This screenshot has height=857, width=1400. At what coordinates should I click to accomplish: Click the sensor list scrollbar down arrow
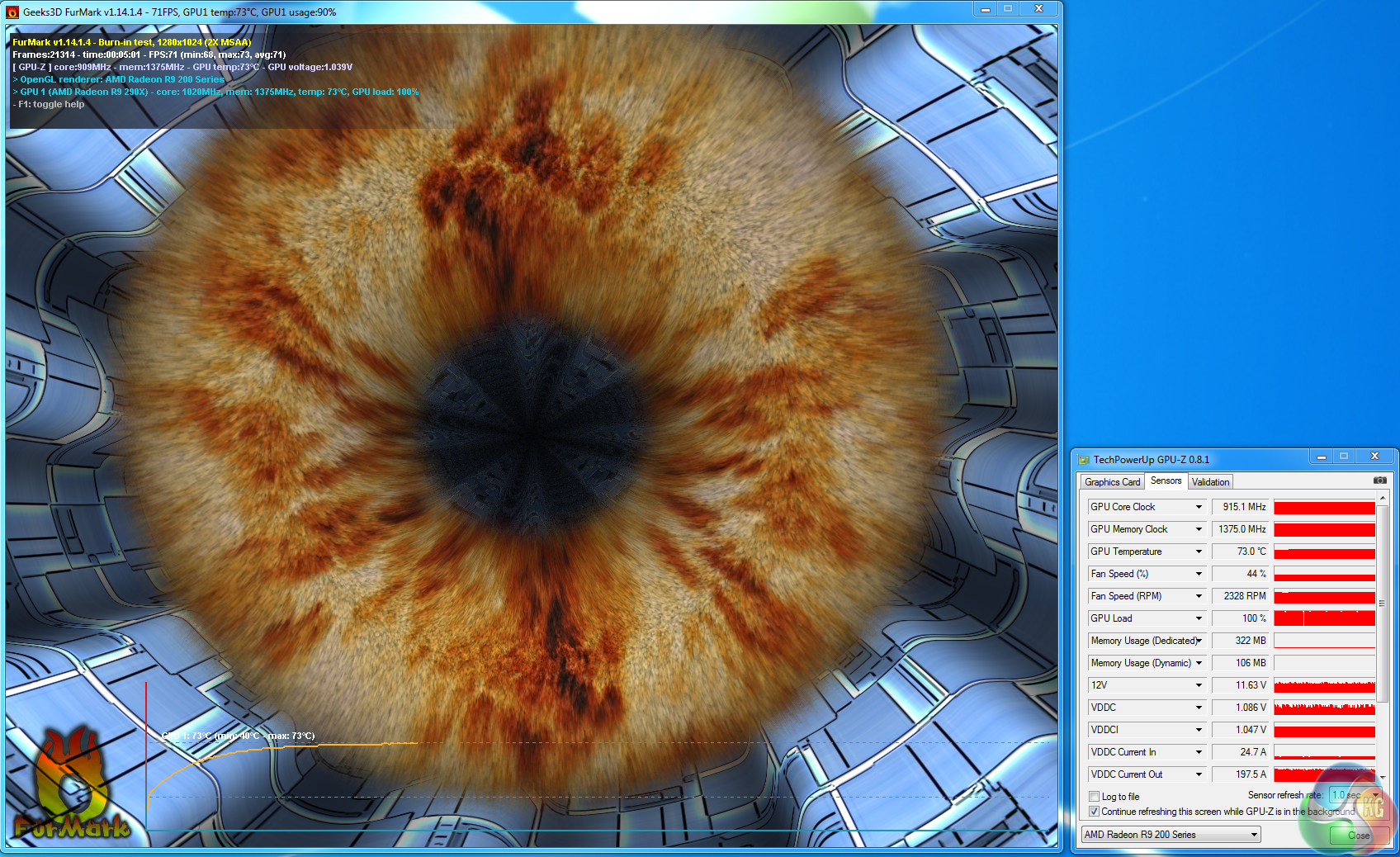point(1382,777)
